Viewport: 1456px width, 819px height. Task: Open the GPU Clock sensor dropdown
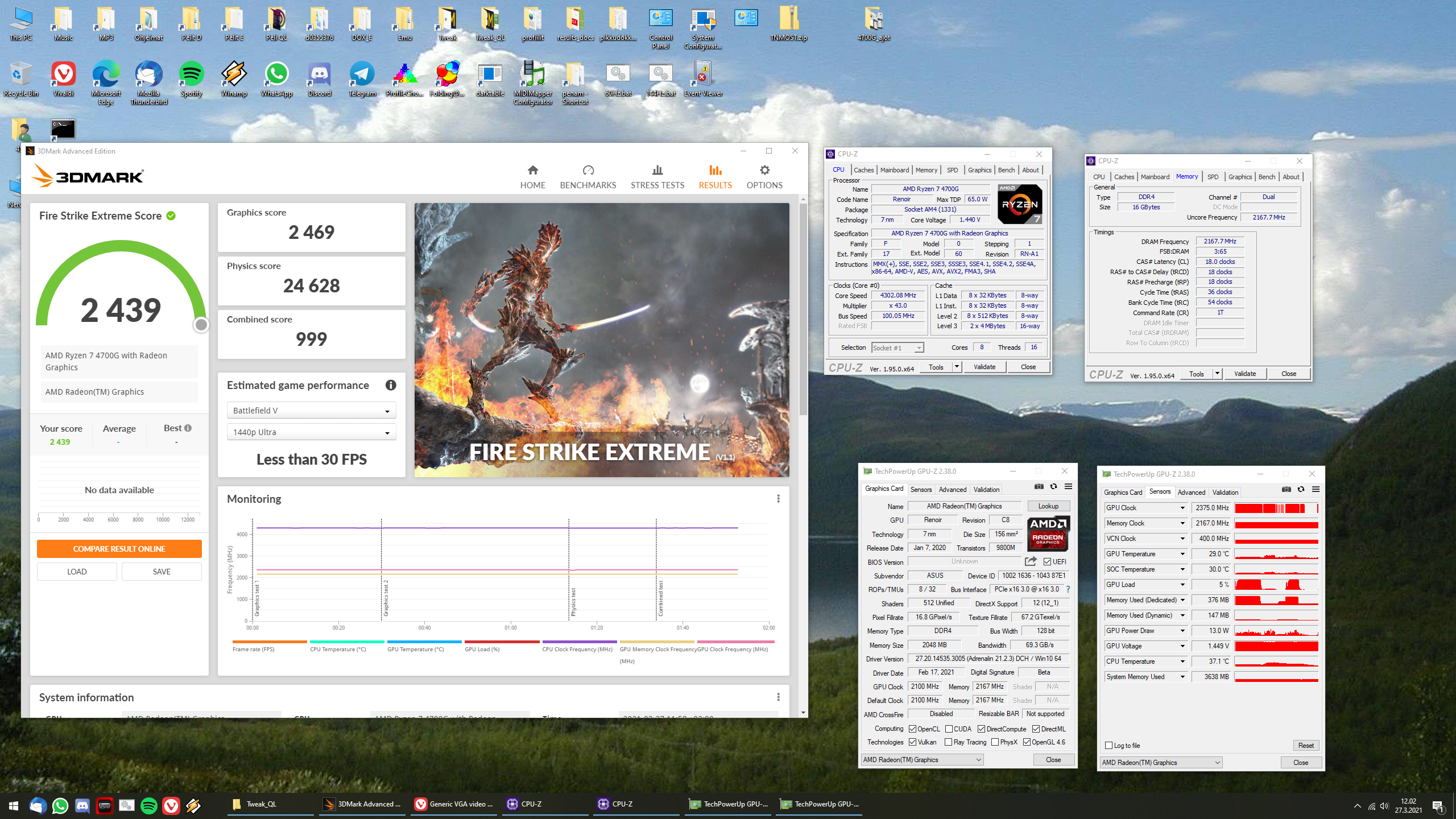(1182, 508)
